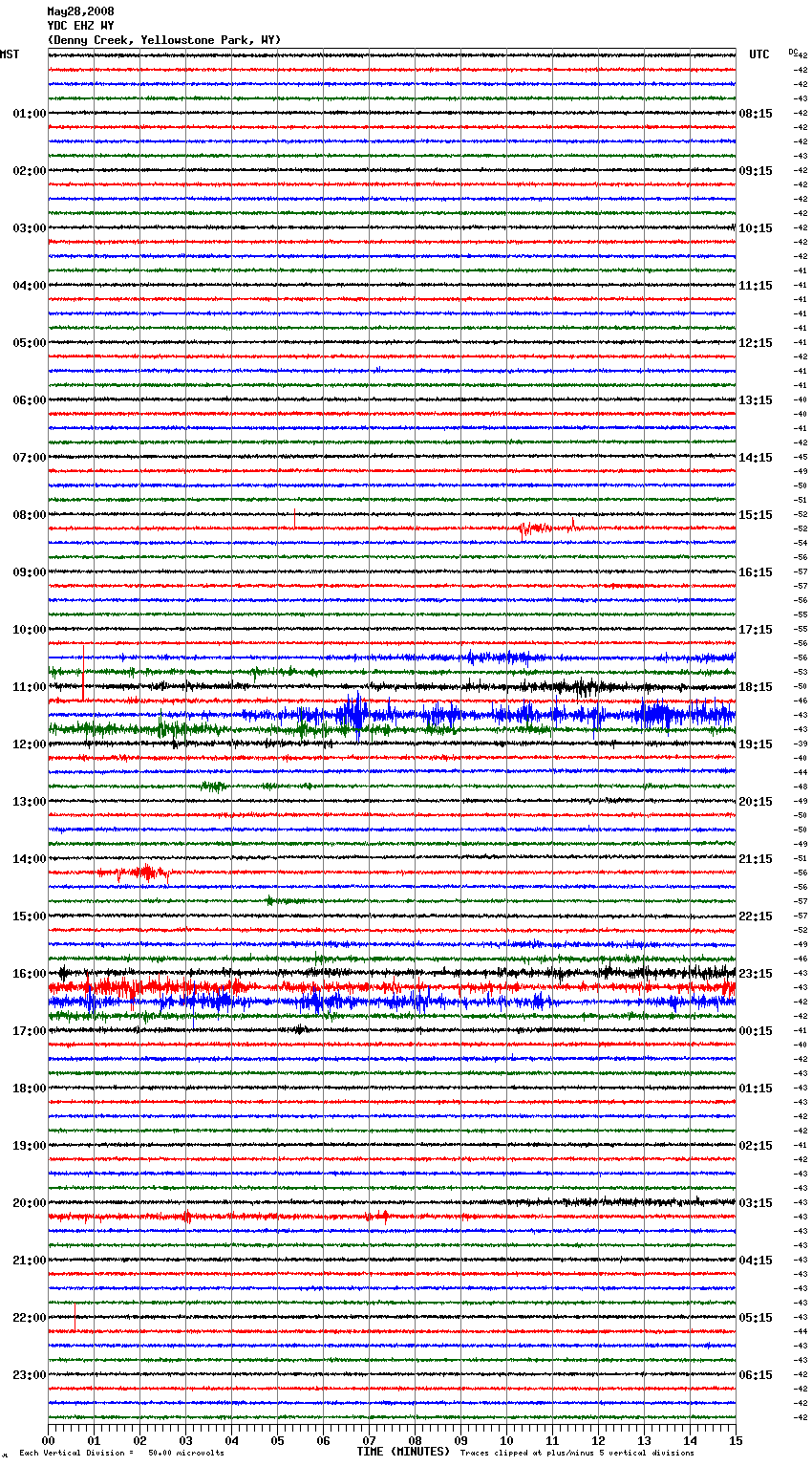Click the -39 DC offset value
812x1466 pixels.
(x=801, y=744)
